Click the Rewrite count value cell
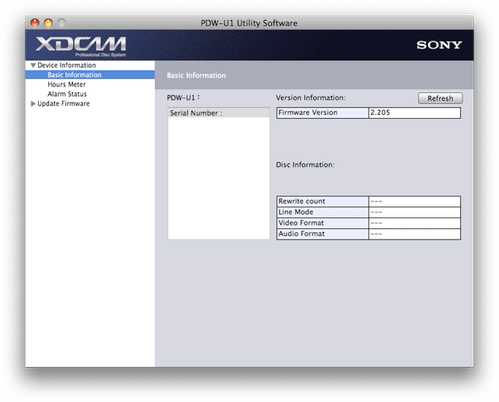Screen dimensions: 499x402 coord(415,201)
